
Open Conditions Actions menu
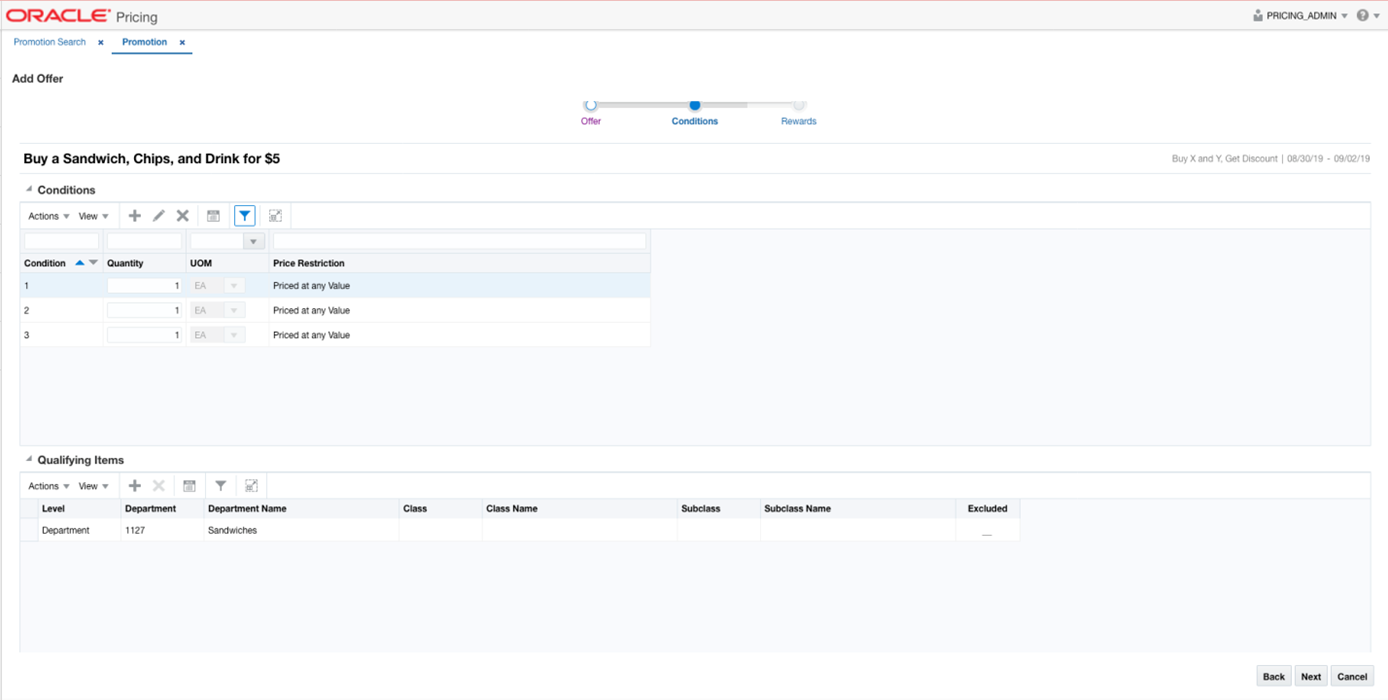point(48,216)
